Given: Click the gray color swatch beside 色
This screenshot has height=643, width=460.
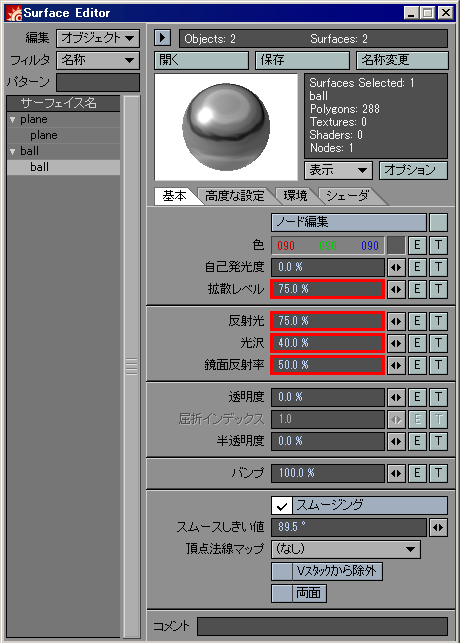Looking at the screenshot, I should click(x=396, y=245).
